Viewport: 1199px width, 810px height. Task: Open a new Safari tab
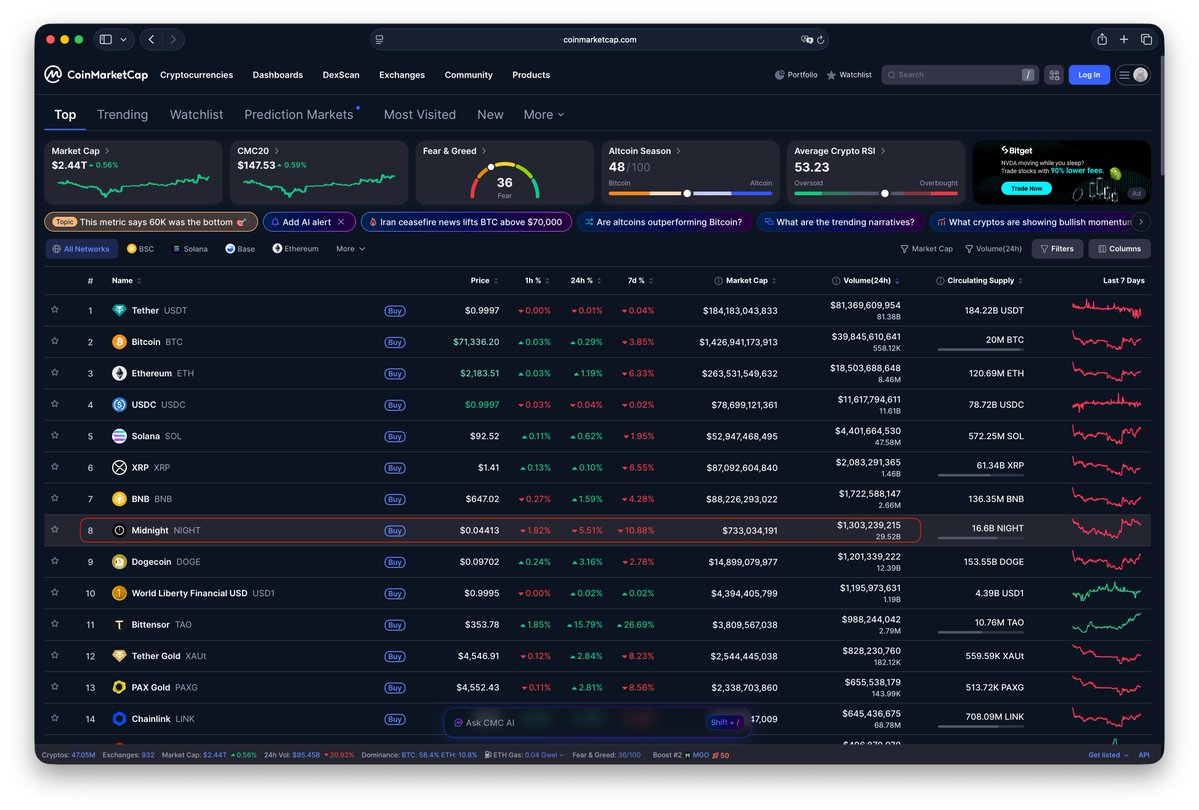(x=1124, y=39)
